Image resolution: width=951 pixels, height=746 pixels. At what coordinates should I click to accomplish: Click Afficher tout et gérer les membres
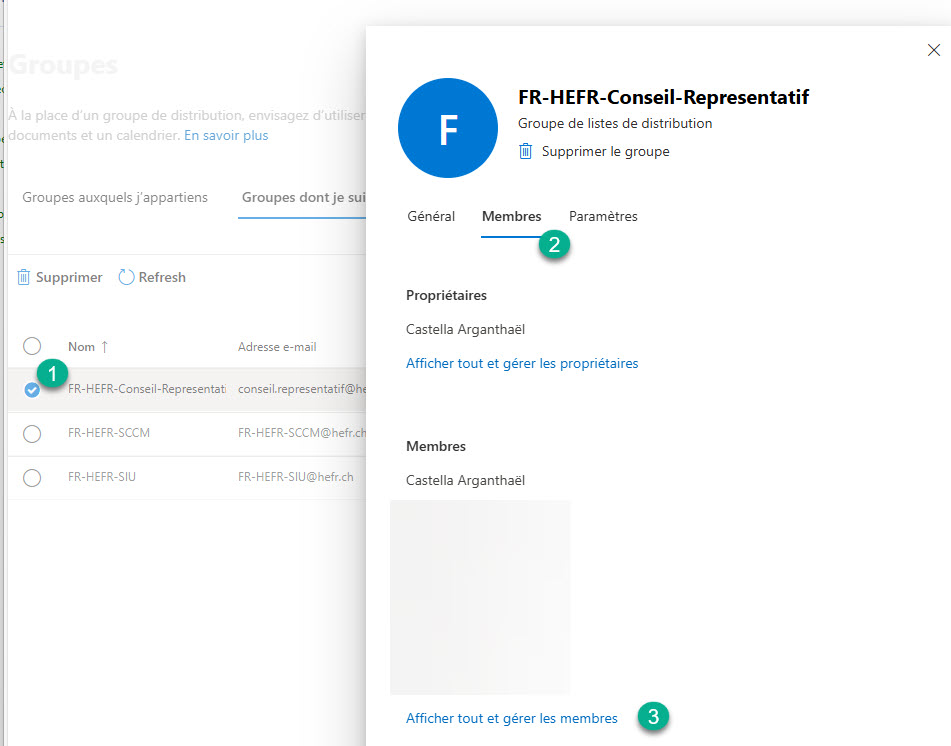pos(512,718)
